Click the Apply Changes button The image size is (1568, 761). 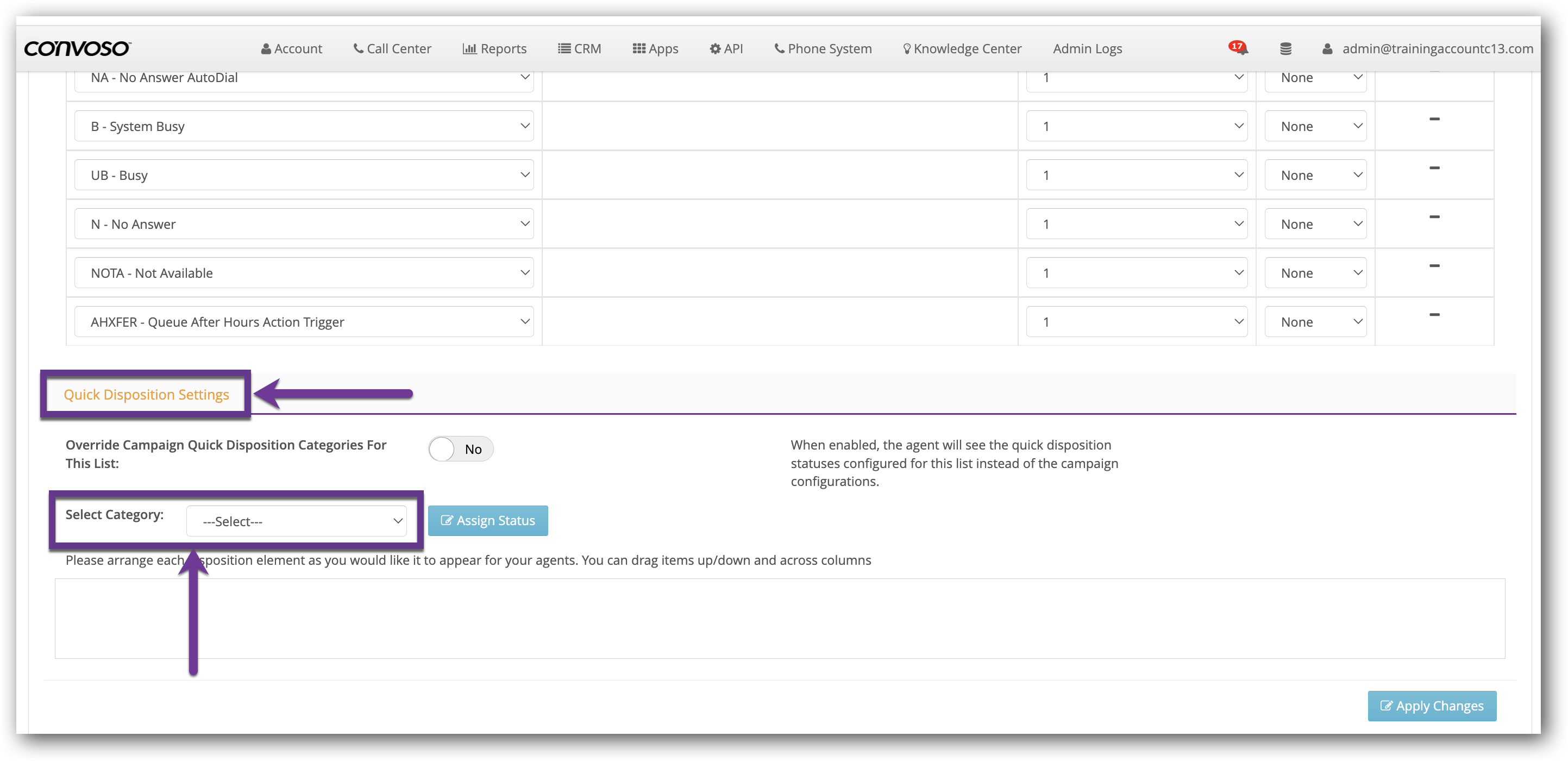1432,706
